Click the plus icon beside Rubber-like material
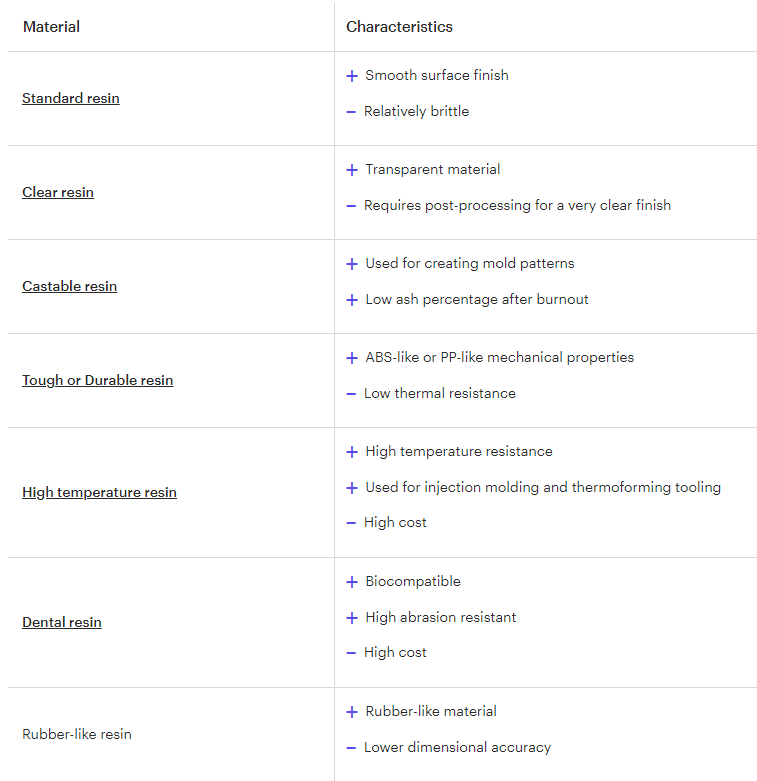 coord(352,712)
